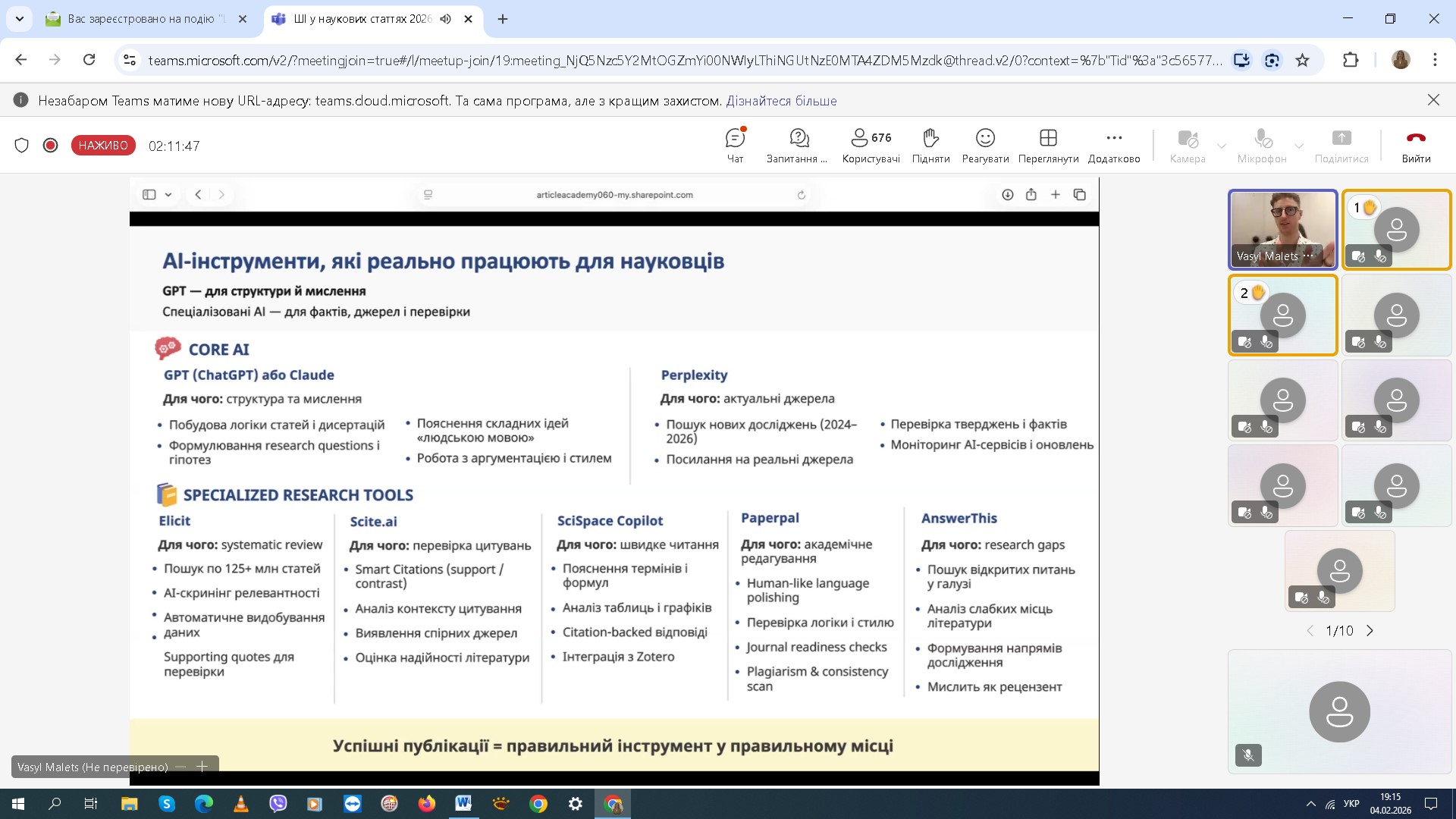This screenshot has width=1456, height=819.
Task: Open Переглянути view options
Action: (x=1048, y=146)
